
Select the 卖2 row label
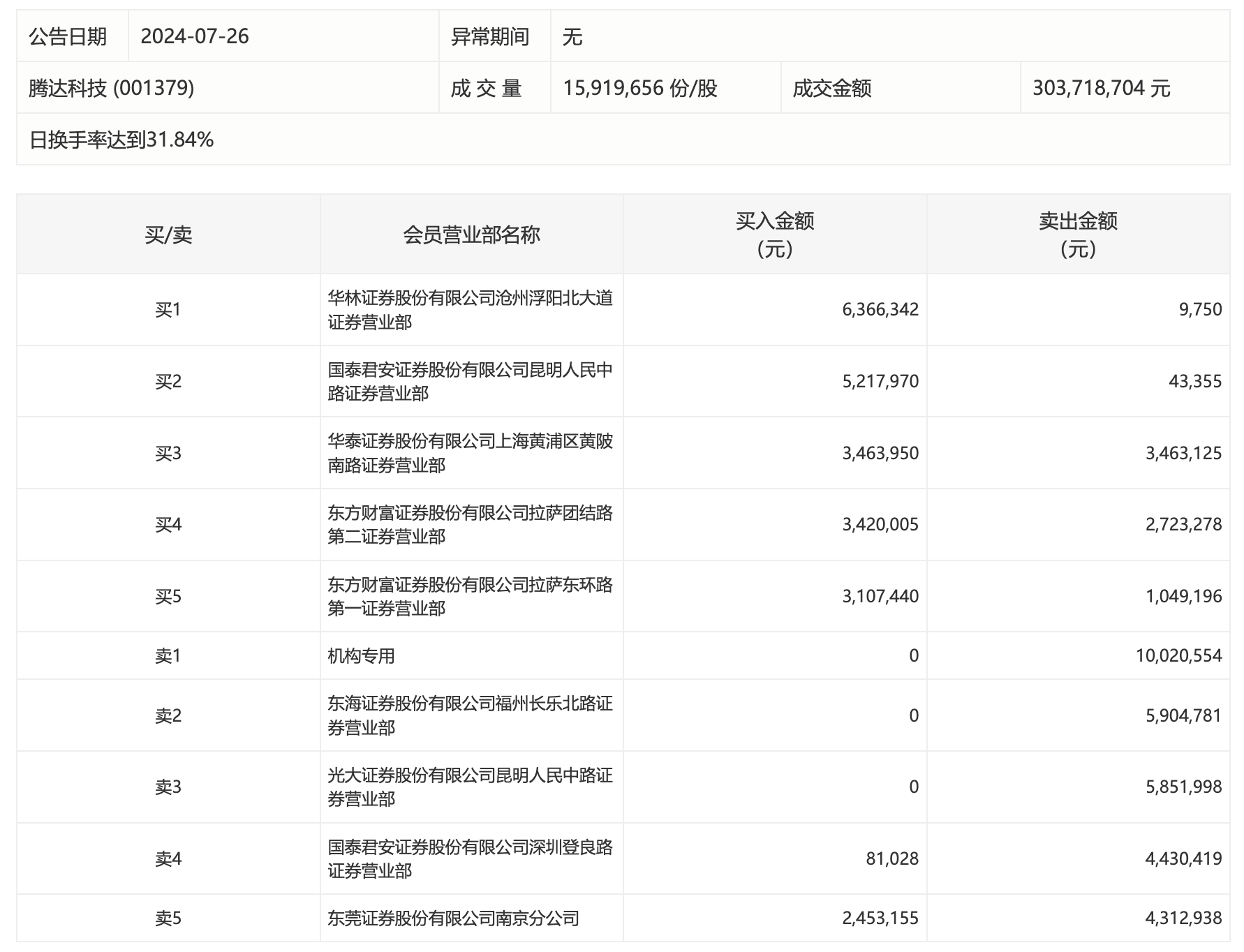pyautogui.click(x=168, y=715)
